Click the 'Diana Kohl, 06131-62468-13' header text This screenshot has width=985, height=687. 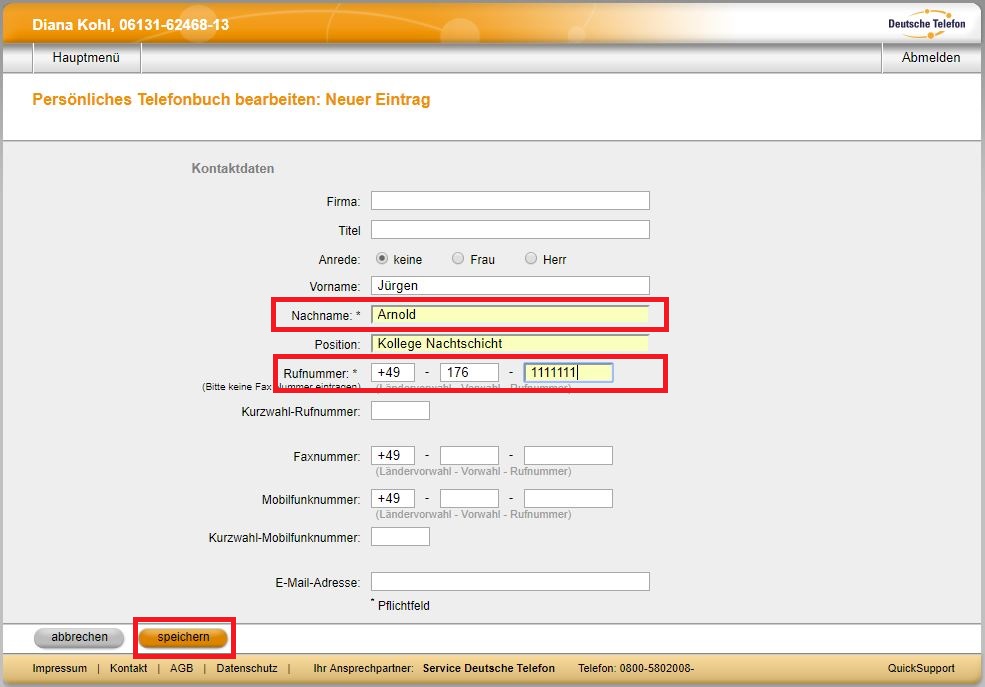point(131,24)
